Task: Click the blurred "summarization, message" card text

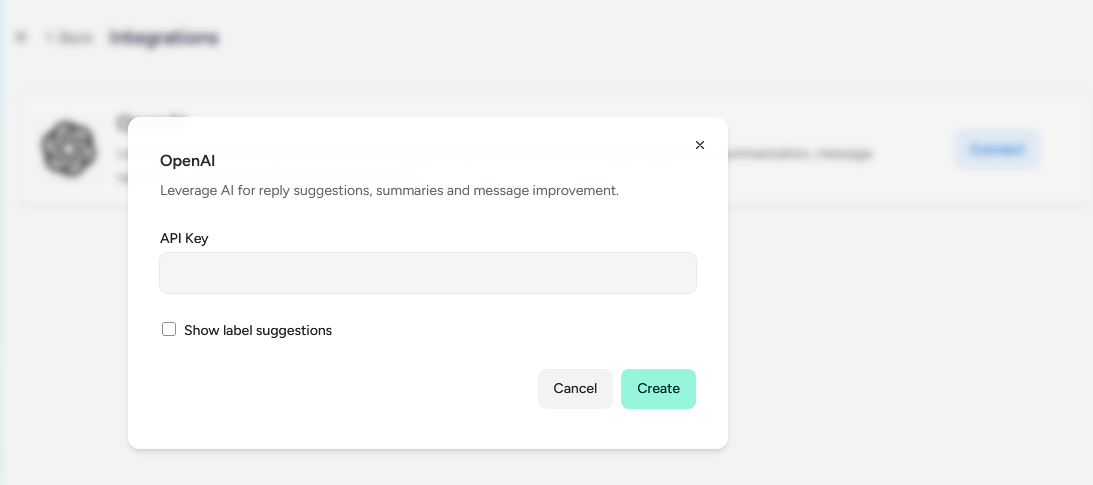Action: (800, 153)
